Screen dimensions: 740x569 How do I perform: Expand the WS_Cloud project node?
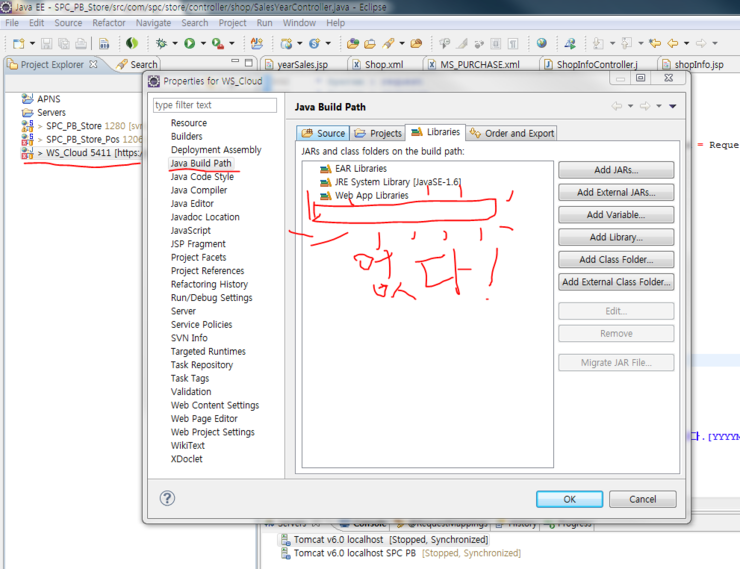click(x=41, y=153)
